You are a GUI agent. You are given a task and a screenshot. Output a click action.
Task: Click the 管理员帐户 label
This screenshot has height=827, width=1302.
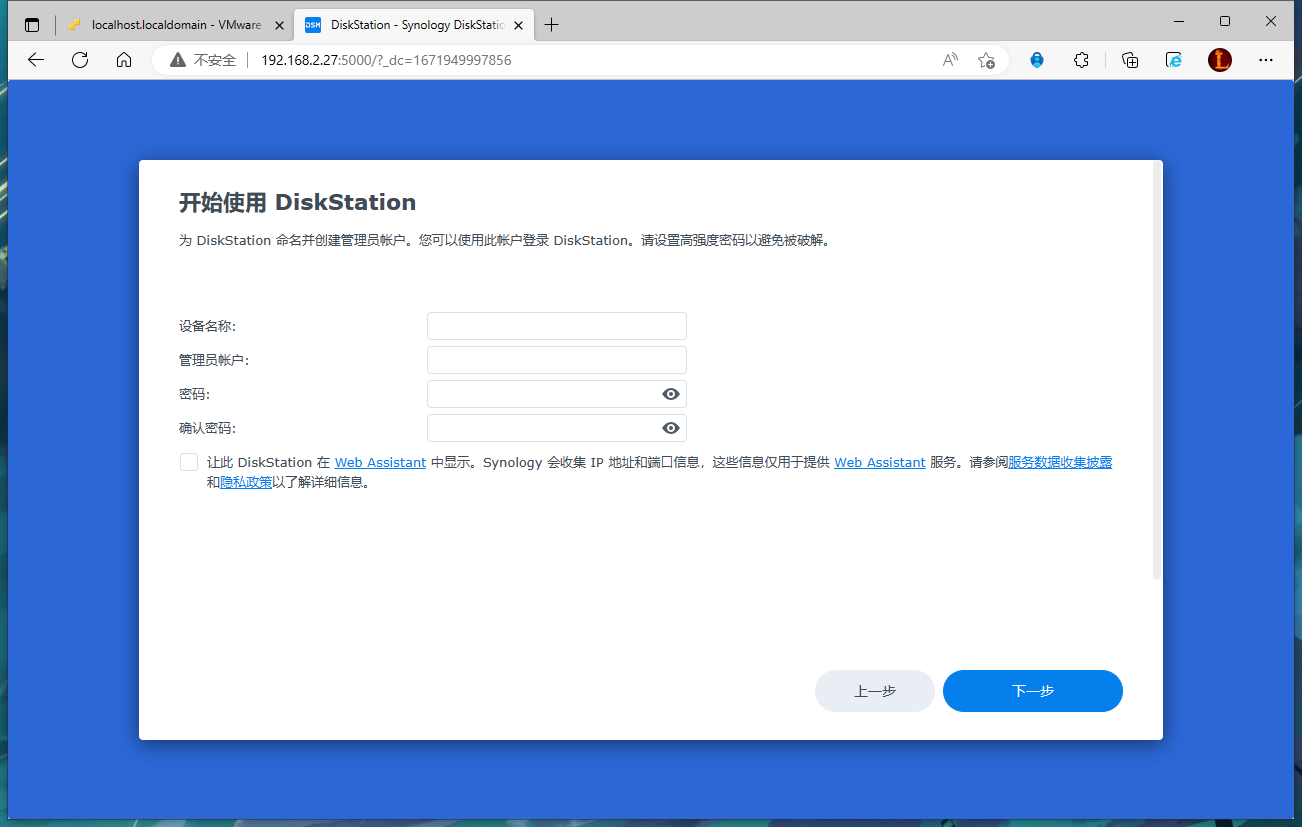(214, 360)
